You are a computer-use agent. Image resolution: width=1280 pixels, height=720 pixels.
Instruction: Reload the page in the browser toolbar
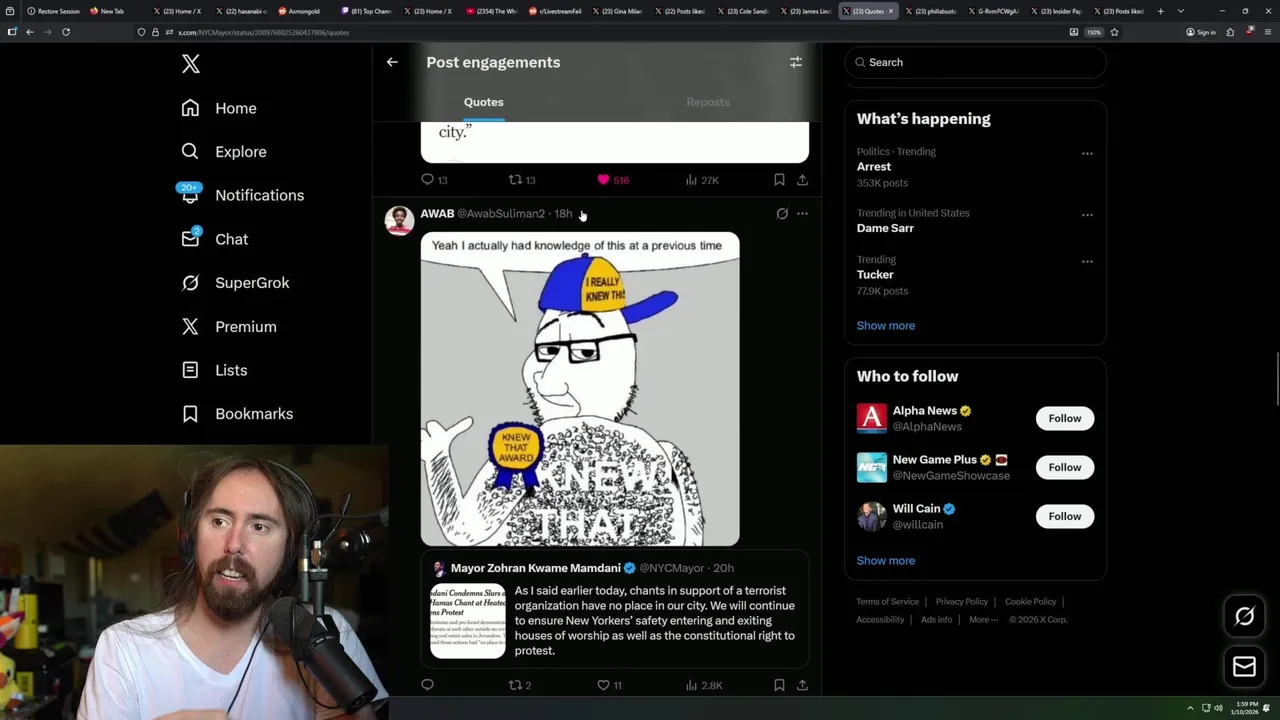click(x=66, y=32)
